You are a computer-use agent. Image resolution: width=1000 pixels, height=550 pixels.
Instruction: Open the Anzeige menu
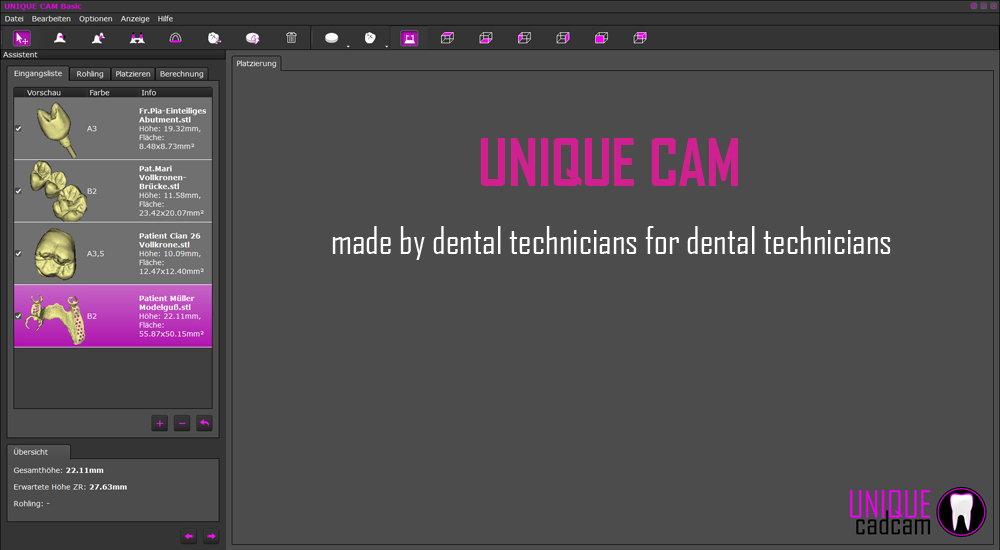[x=135, y=19]
